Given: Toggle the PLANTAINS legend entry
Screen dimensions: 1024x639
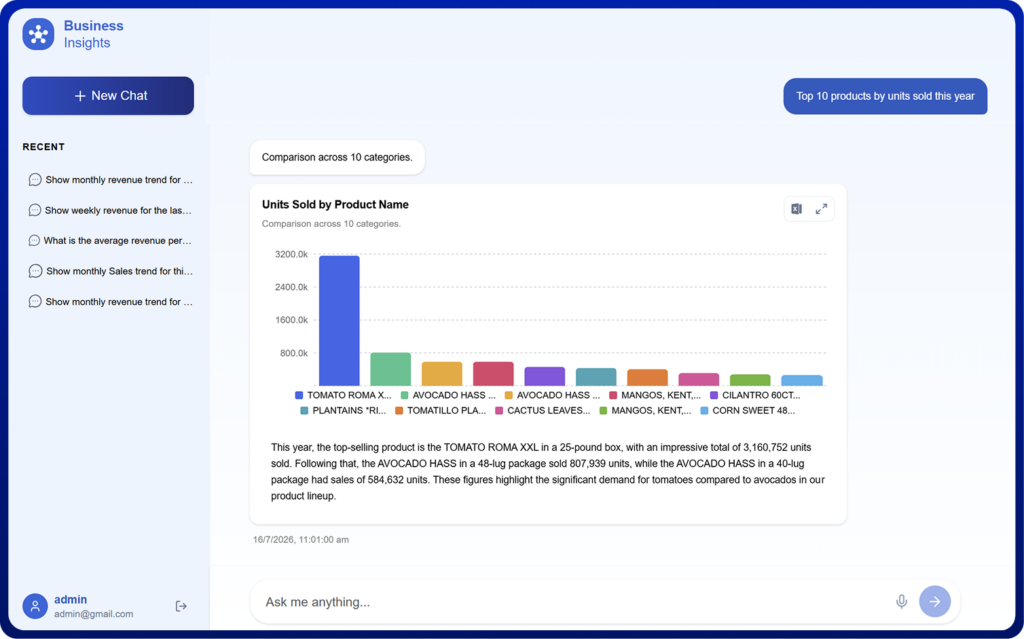Looking at the screenshot, I should click(343, 411).
